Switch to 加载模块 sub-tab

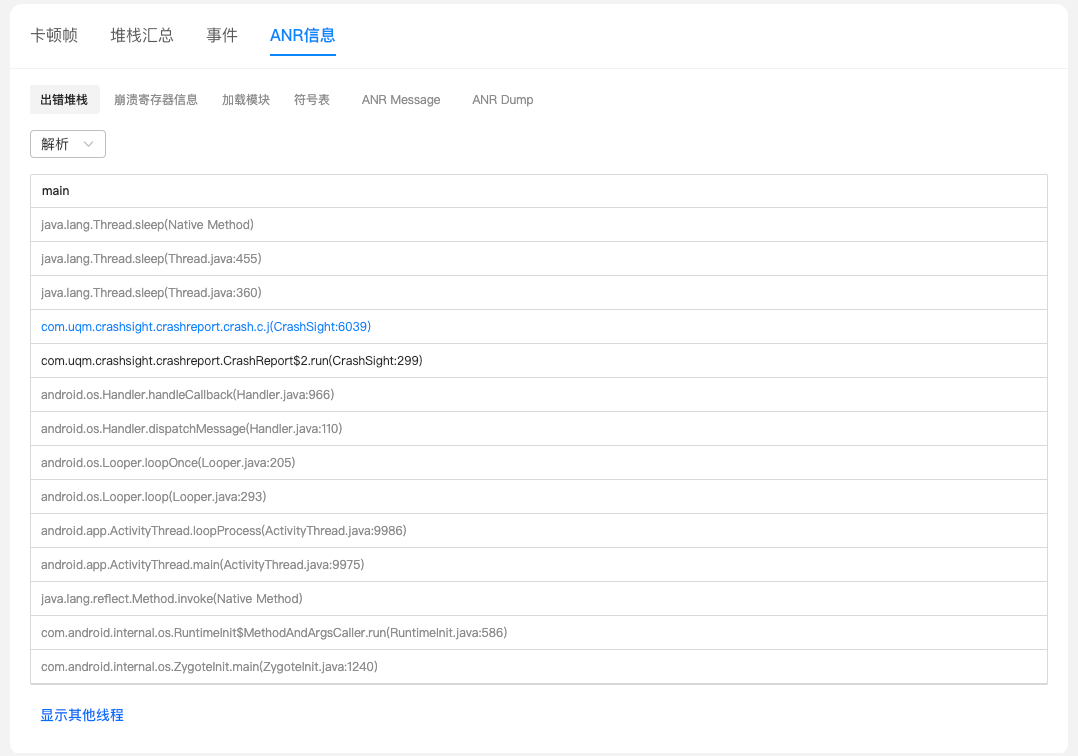tap(246, 100)
